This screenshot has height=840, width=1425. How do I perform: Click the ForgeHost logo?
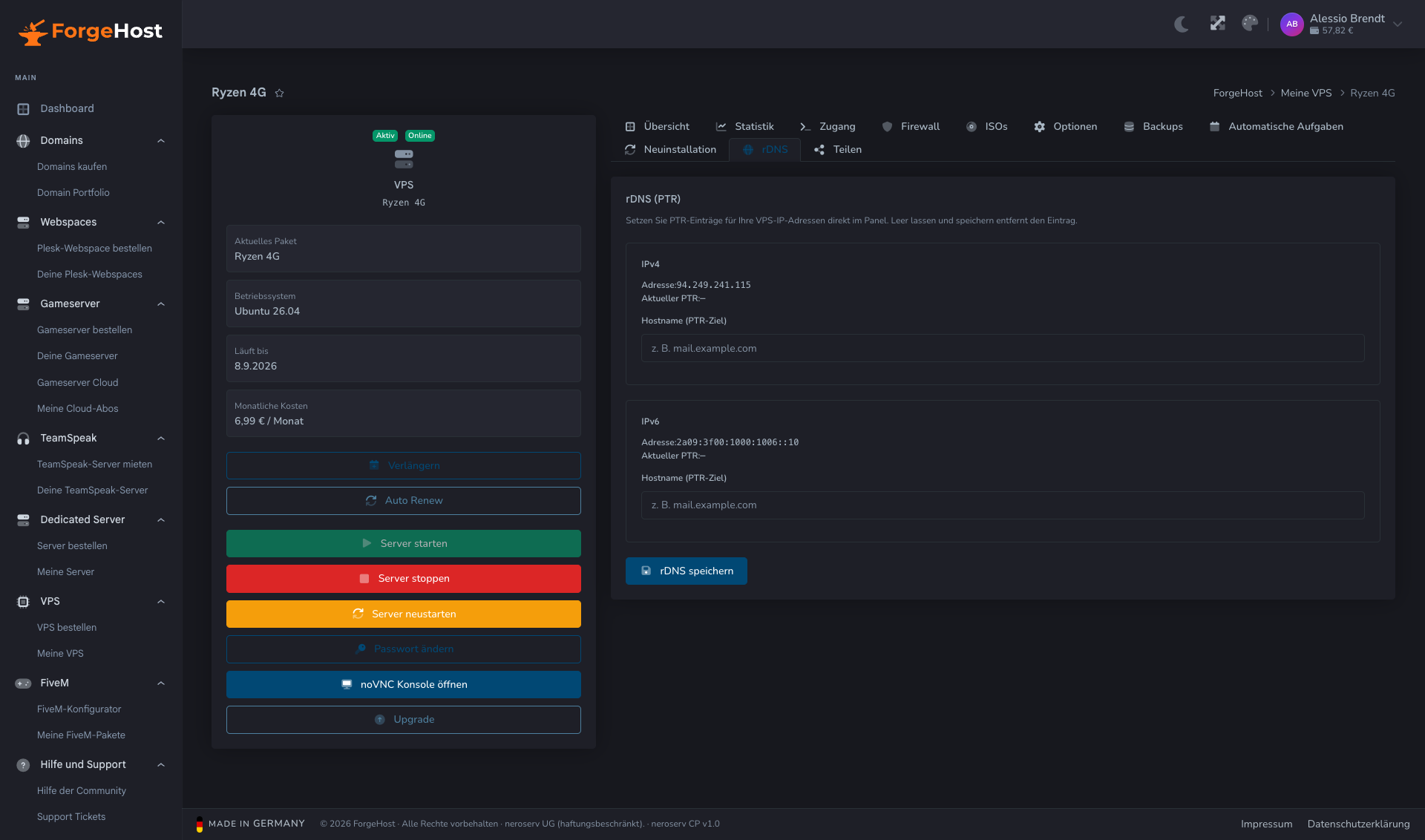[91, 31]
